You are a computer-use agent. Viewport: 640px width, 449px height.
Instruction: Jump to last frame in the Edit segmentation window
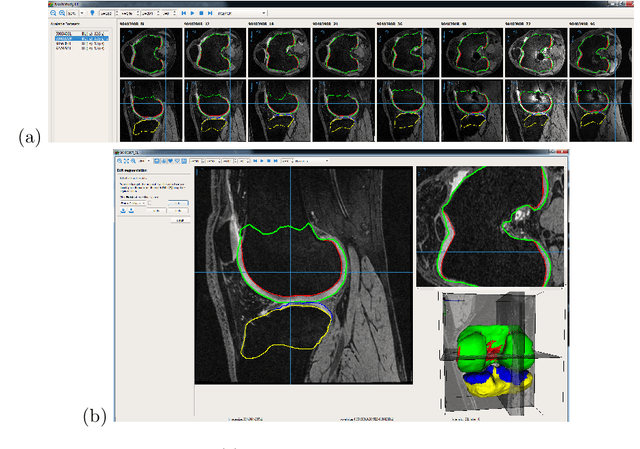coord(276,161)
